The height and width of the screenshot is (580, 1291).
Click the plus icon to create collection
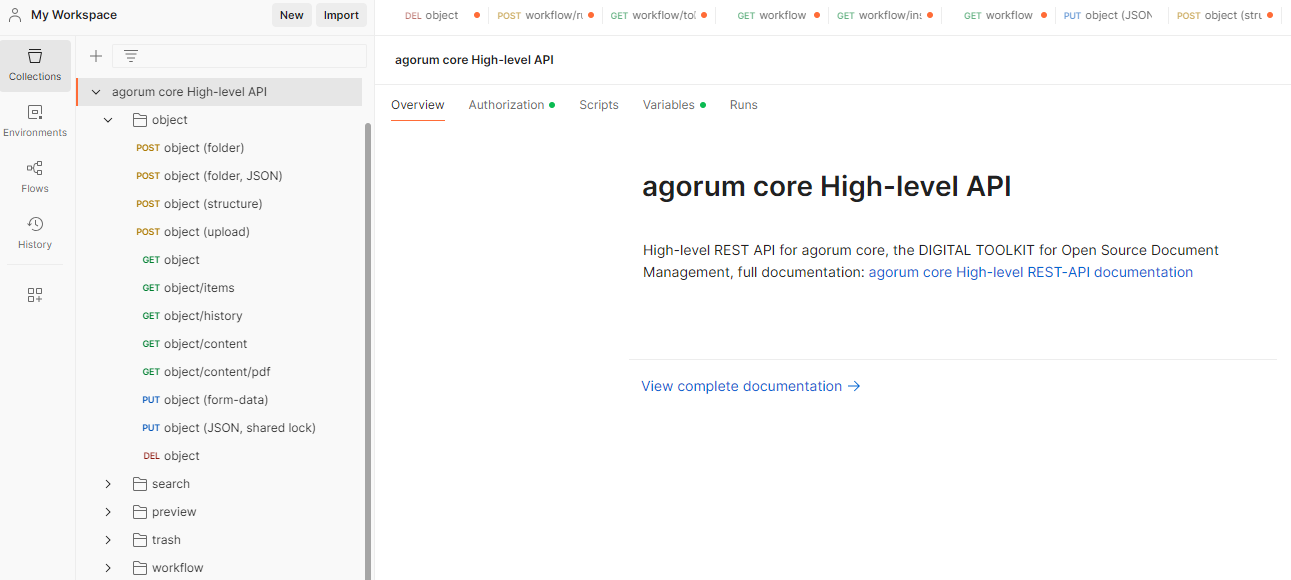(x=96, y=56)
